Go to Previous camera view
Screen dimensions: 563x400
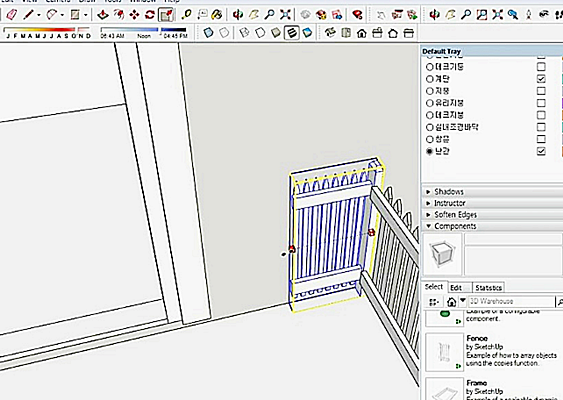(513, 14)
